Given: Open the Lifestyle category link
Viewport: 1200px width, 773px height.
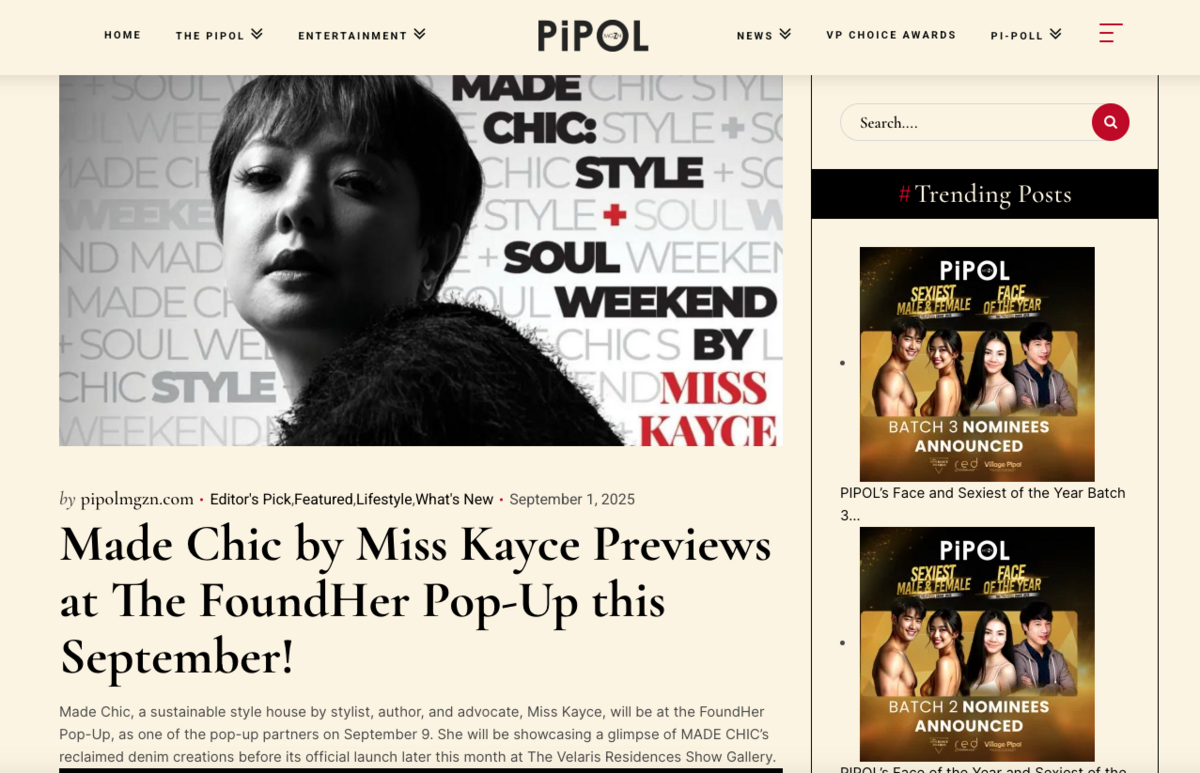Looking at the screenshot, I should click(384, 499).
